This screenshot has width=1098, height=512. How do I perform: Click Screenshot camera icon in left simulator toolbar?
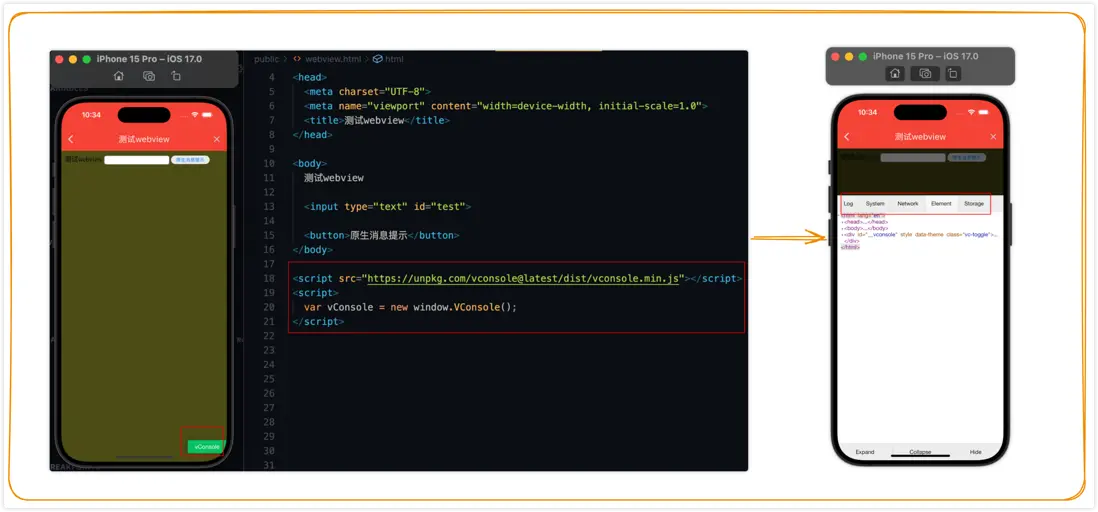coord(148,76)
